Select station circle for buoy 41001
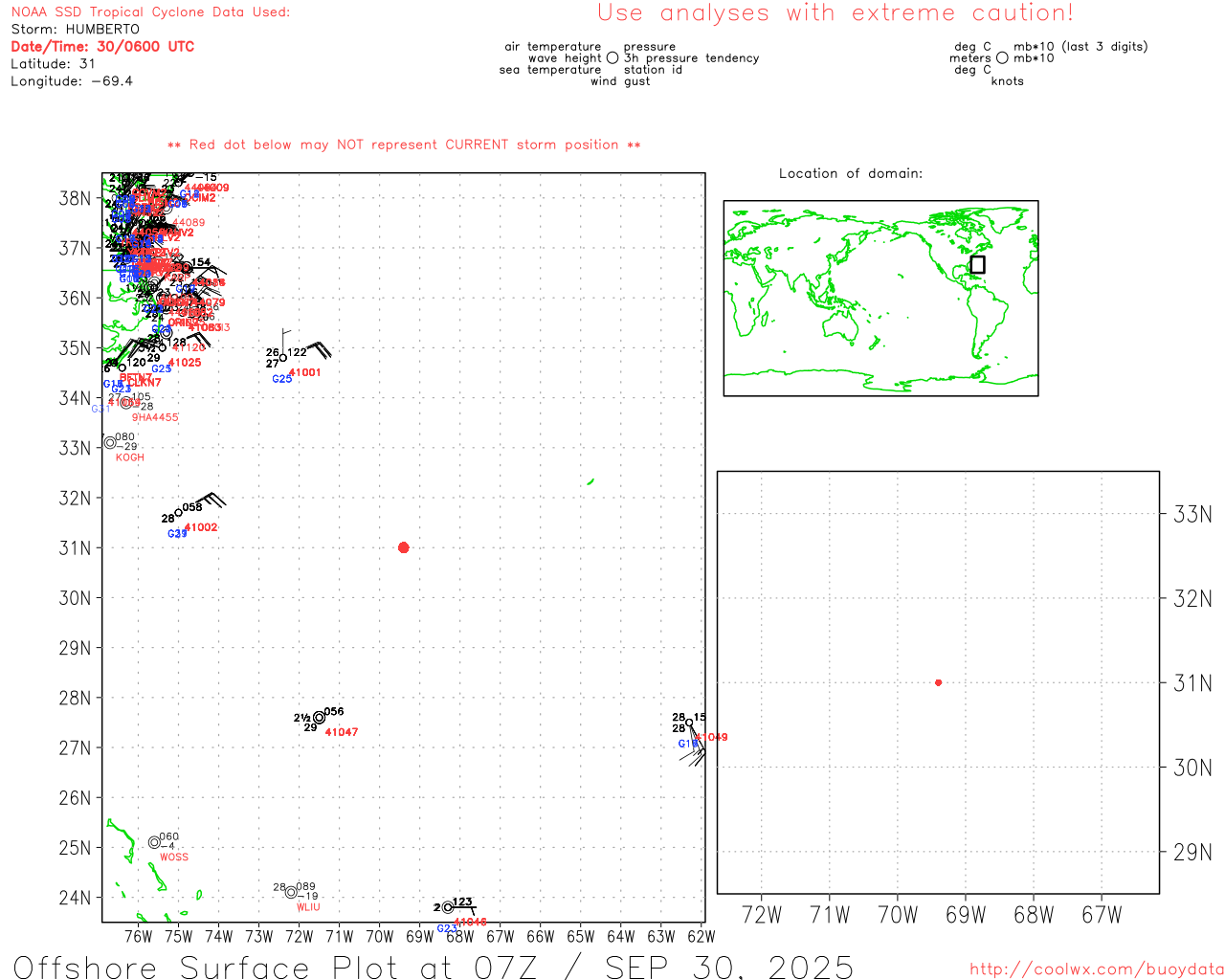 pyautogui.click(x=282, y=358)
